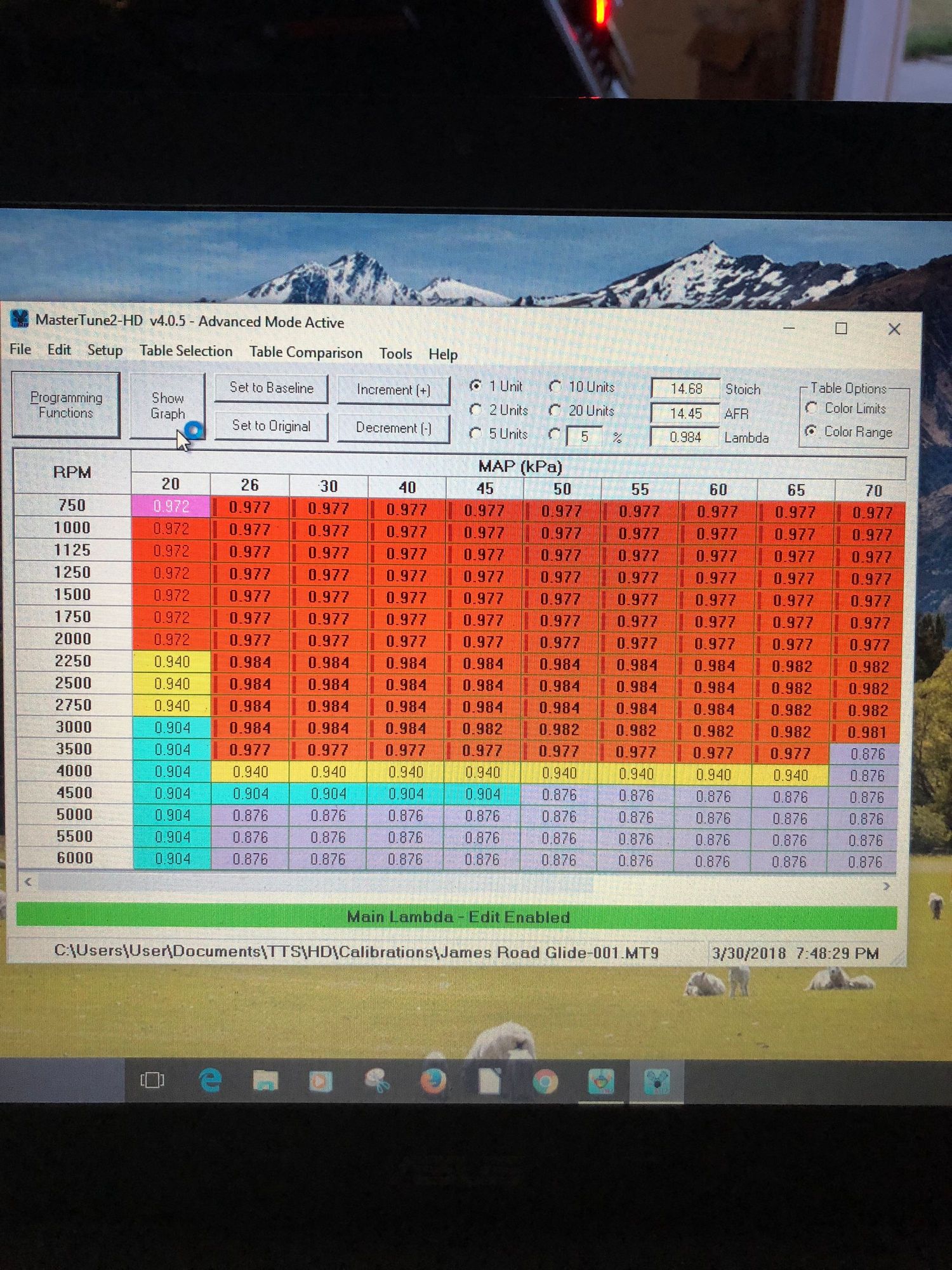
Task: Enable the Color Limits table option
Action: tap(811, 408)
